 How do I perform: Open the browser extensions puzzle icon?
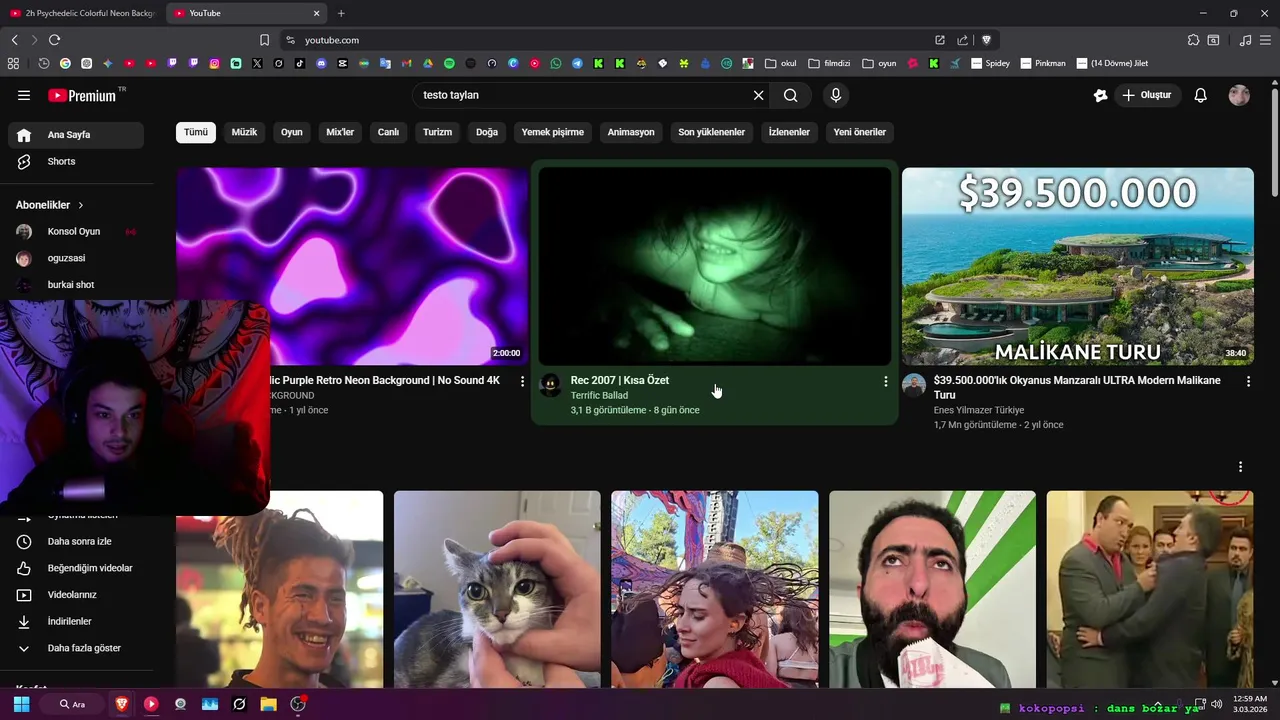coord(1193,40)
